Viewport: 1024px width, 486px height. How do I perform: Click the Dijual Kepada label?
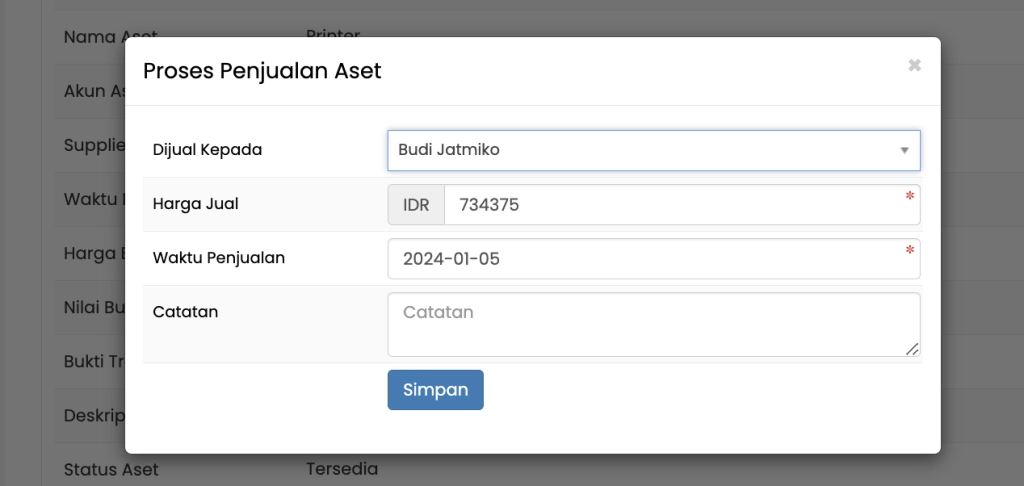[x=207, y=150]
